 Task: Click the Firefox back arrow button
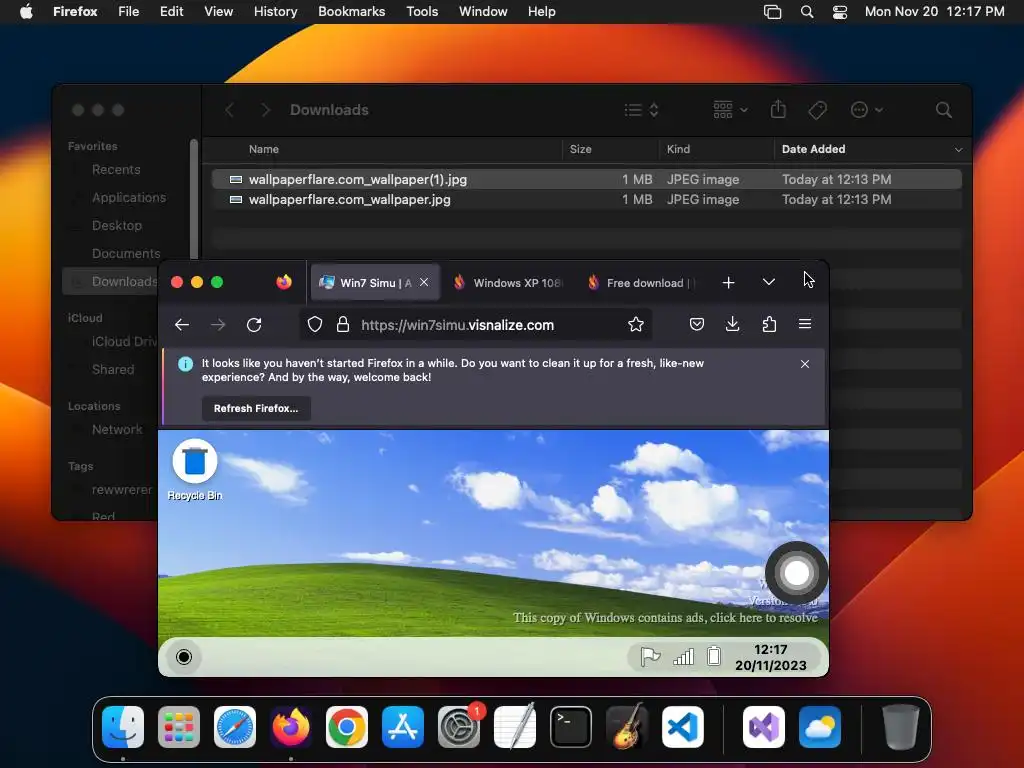[x=182, y=325]
